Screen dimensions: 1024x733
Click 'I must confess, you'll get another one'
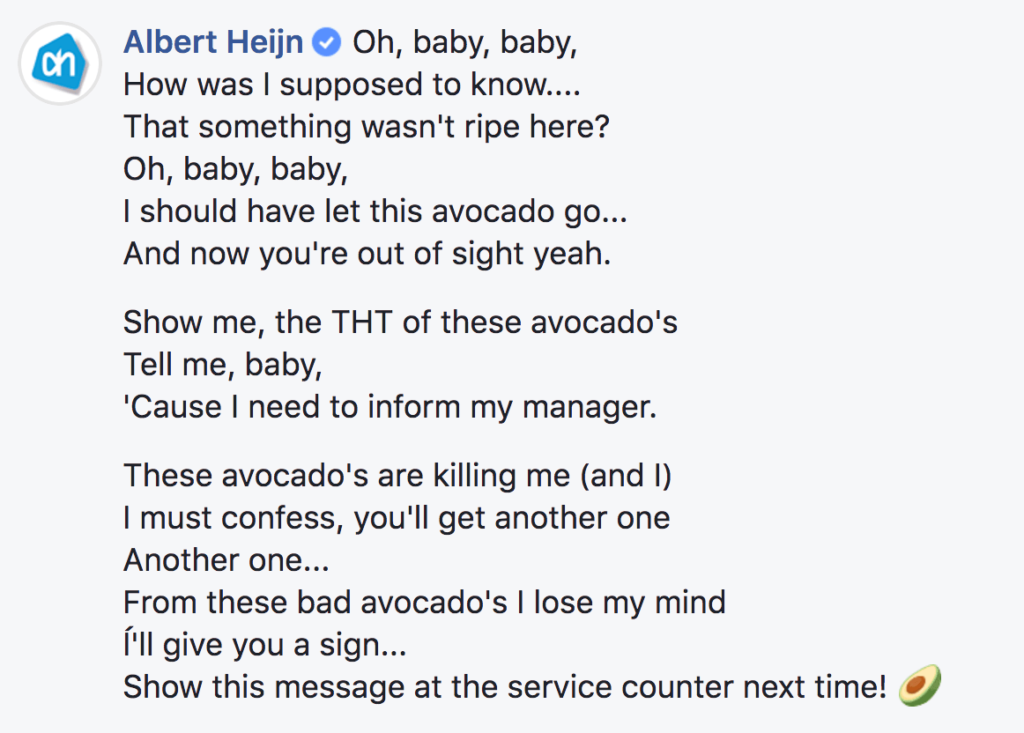pyautogui.click(x=397, y=519)
